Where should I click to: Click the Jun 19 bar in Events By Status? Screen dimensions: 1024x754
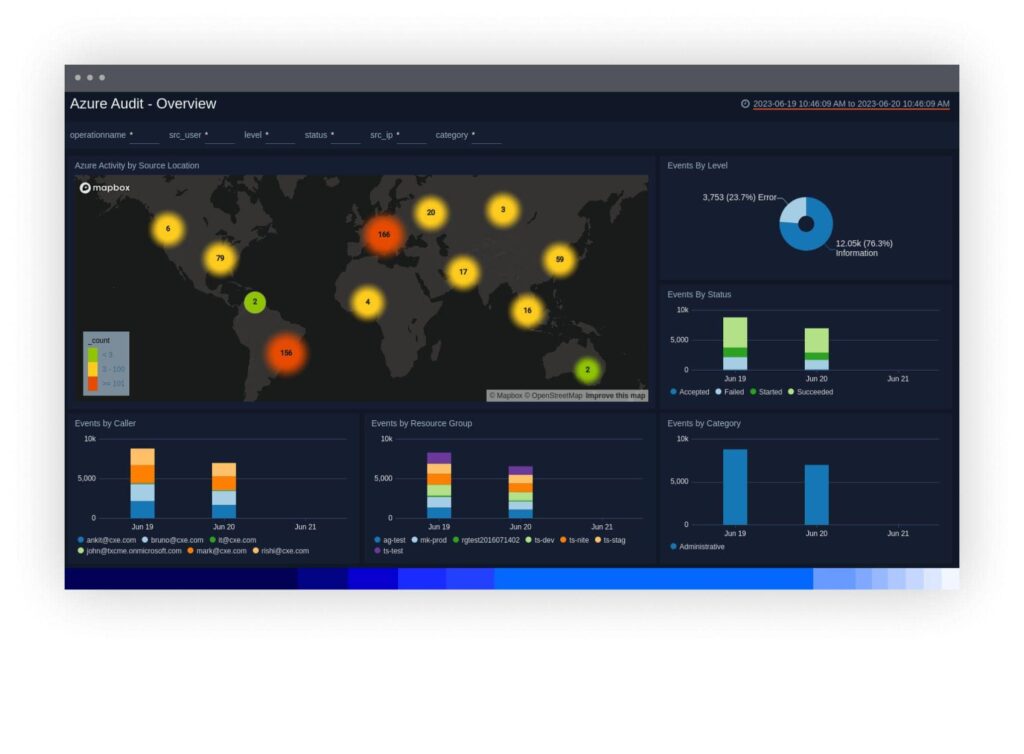tap(735, 344)
